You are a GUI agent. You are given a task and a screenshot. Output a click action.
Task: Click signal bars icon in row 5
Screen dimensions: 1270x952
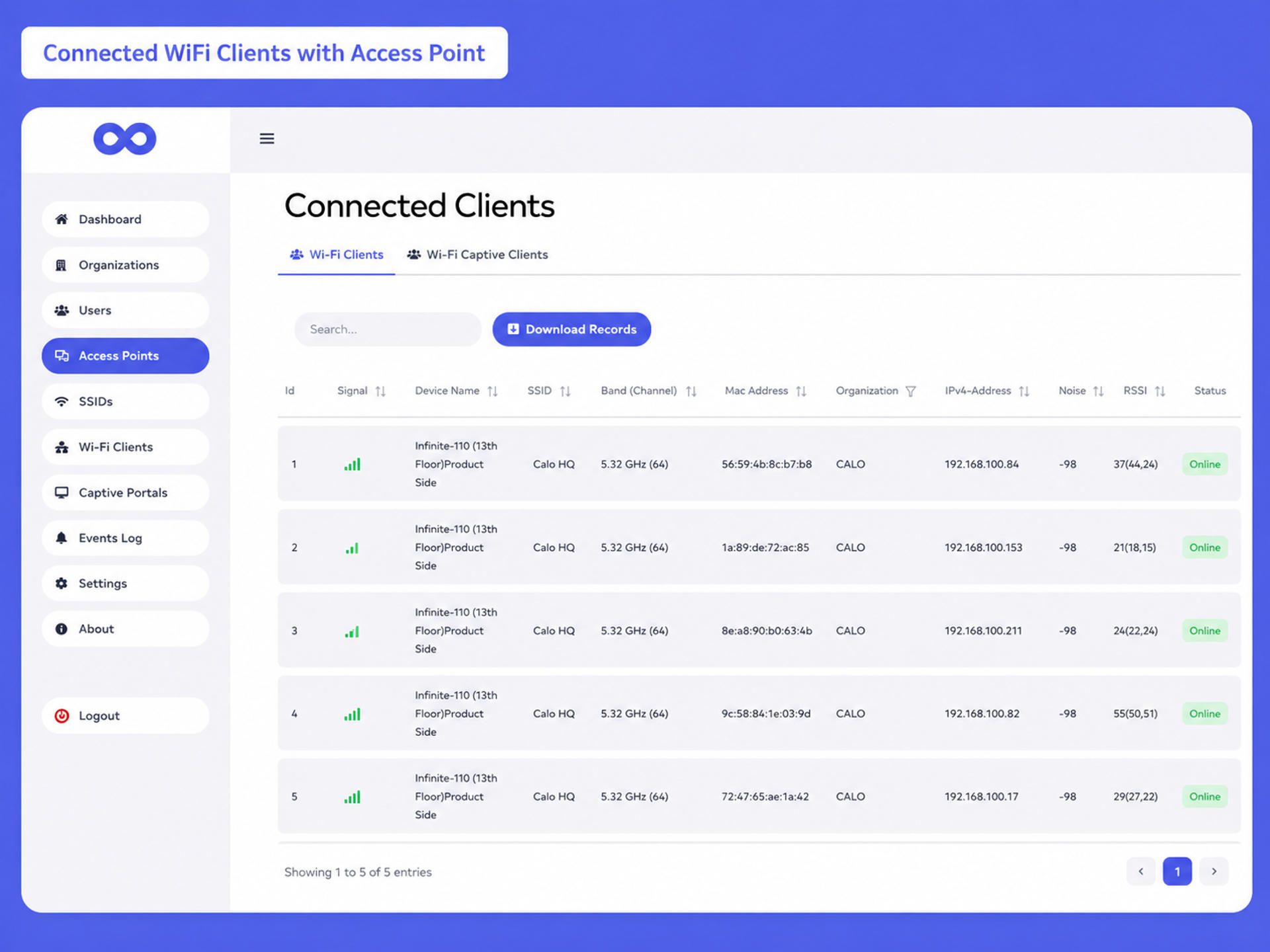[352, 797]
